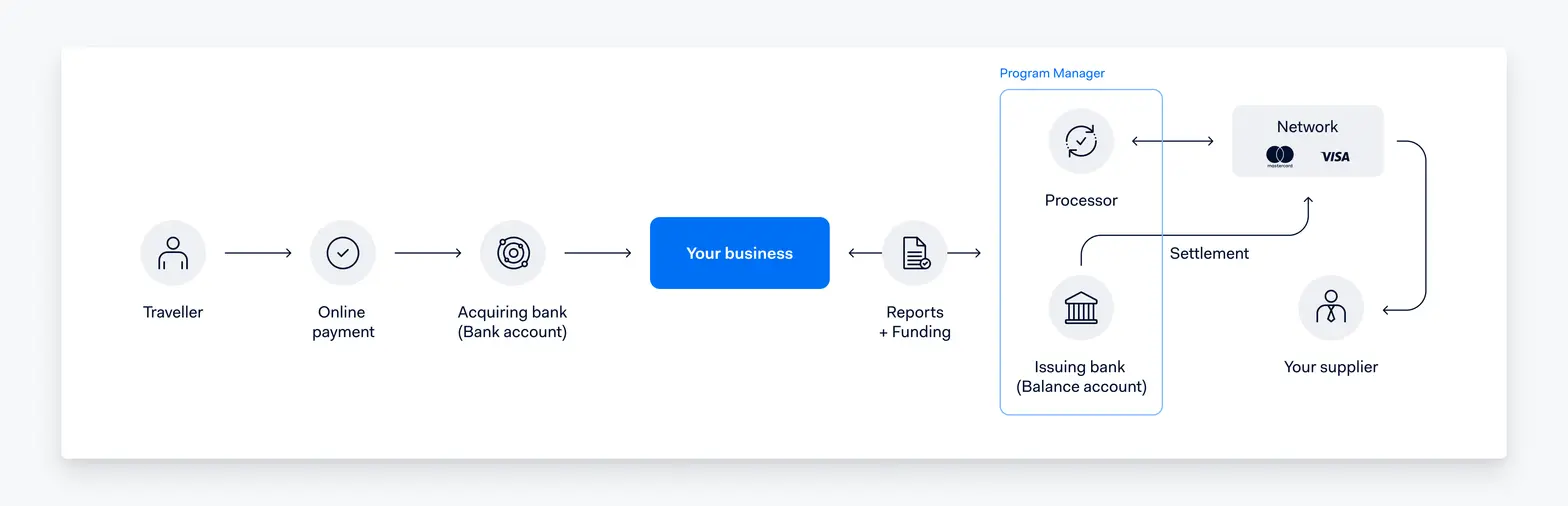
Task: Select the Online payment checkmark icon
Action: click(343, 253)
